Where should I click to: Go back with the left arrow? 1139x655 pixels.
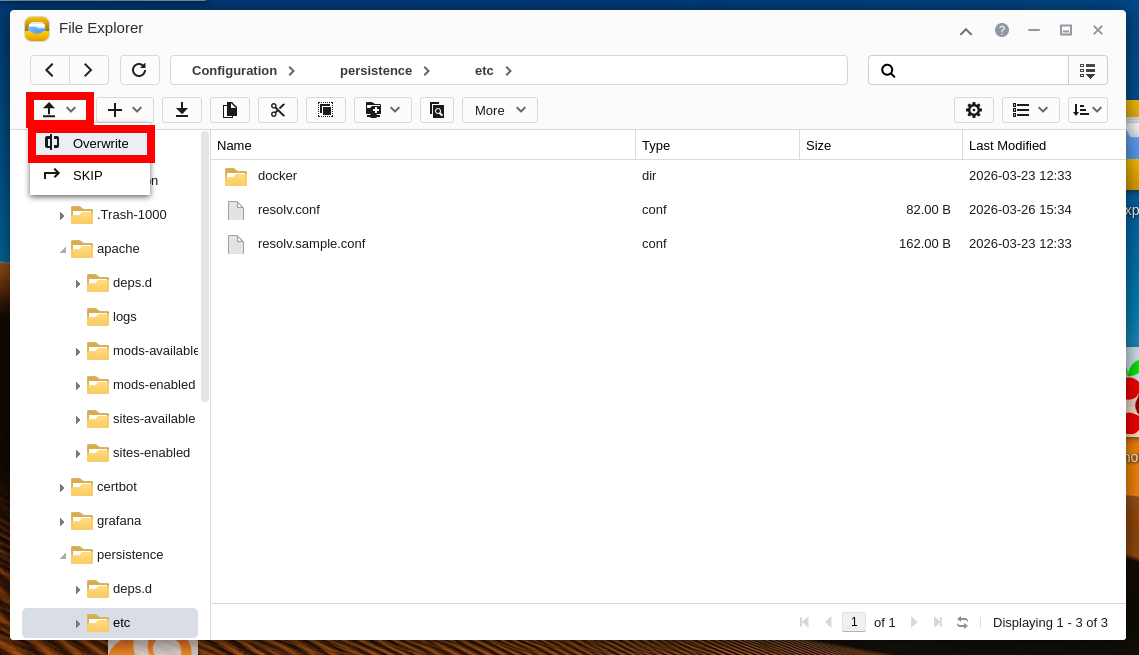50,70
